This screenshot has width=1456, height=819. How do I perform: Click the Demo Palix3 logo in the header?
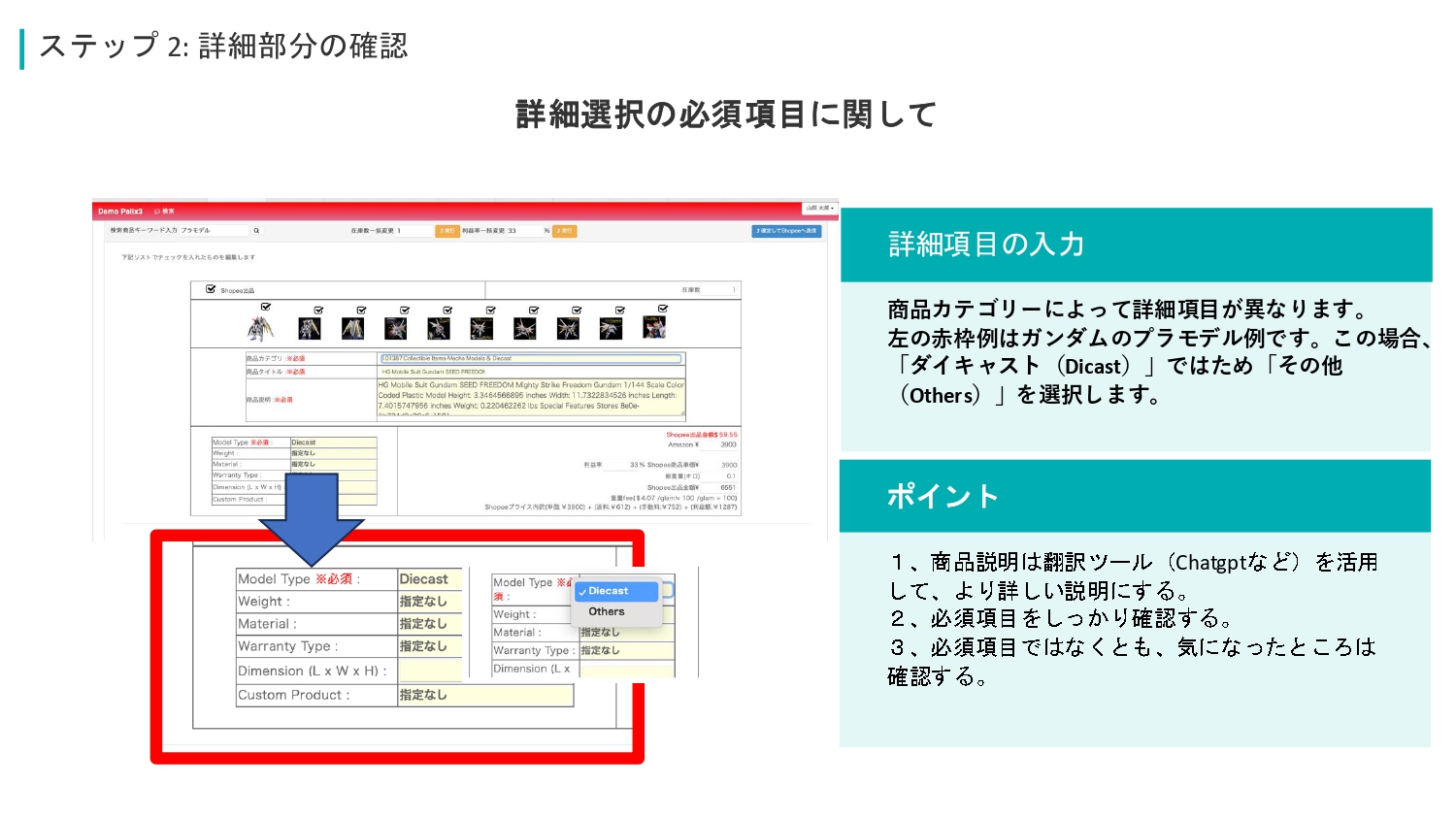coord(119,211)
